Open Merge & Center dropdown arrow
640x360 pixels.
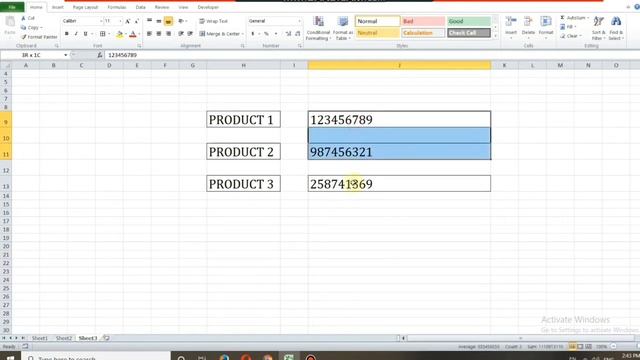click(243, 34)
